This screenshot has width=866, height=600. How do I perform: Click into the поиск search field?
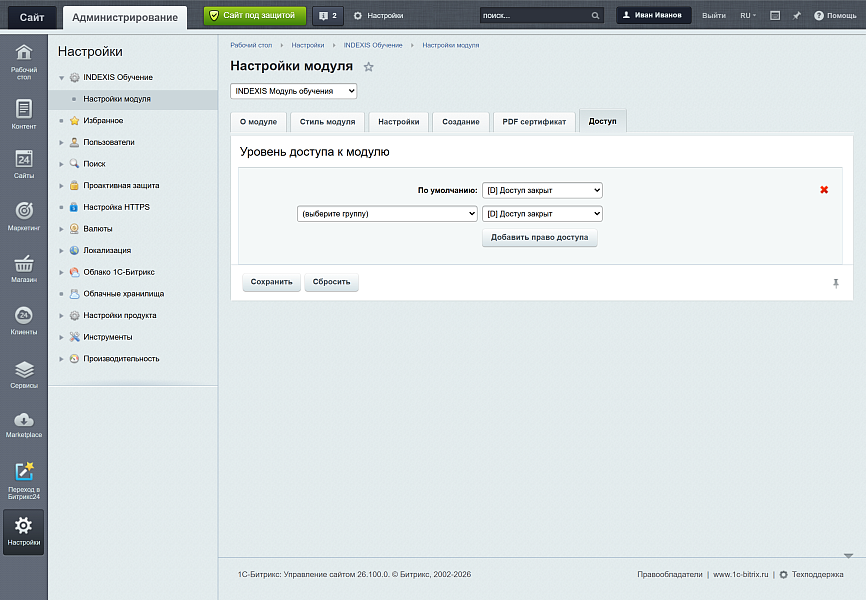535,15
